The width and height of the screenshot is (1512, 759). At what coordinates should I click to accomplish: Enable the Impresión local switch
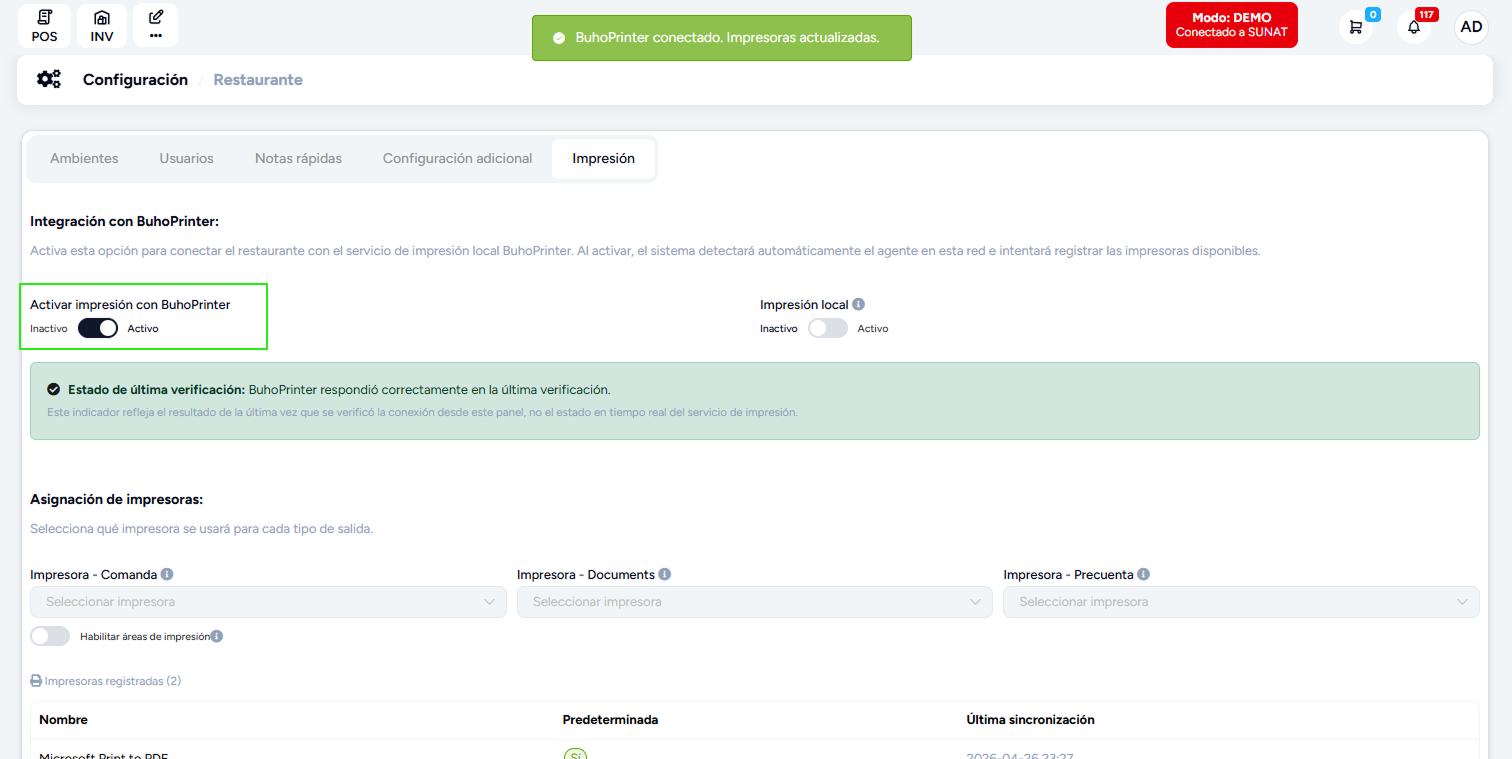tap(828, 328)
